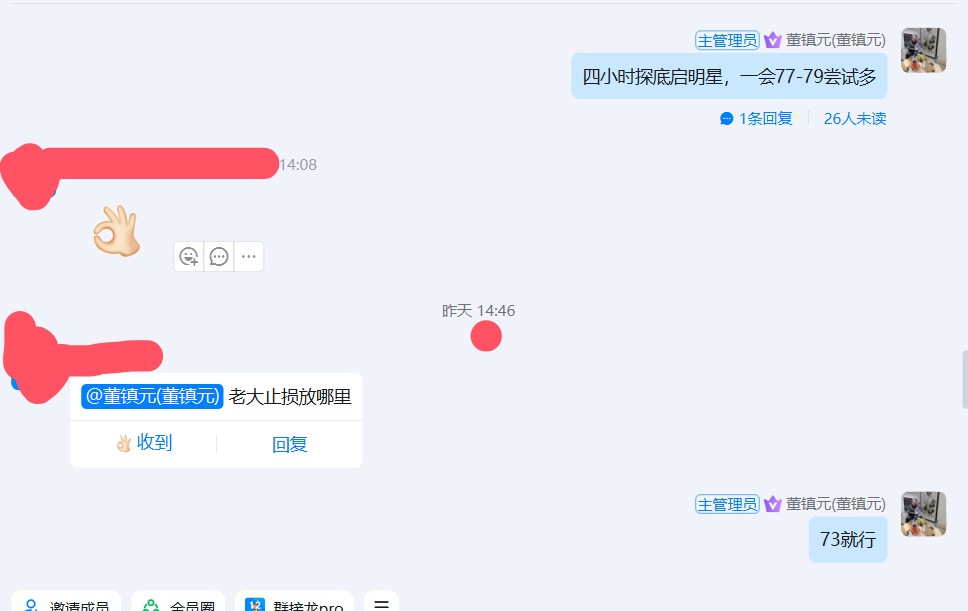This screenshot has height=611, width=968.
Task: Click the large OK hand emoji message
Action: click(x=116, y=231)
